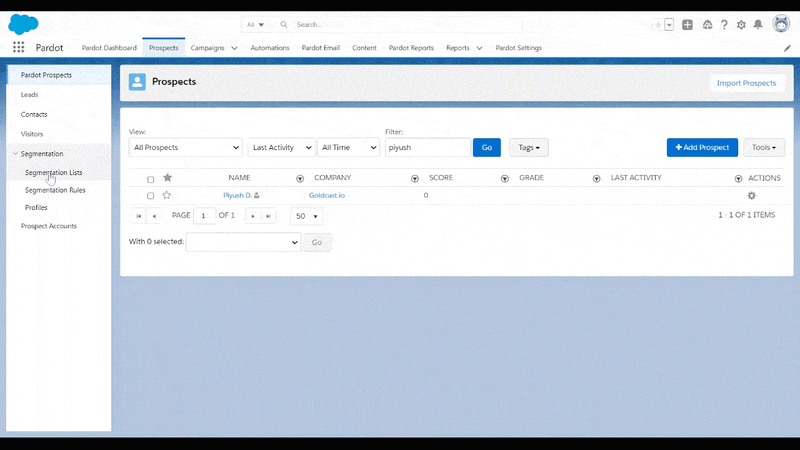Viewport: 800px width, 450px height.
Task: Expand the Campaigns tab chevron
Action: (234, 48)
